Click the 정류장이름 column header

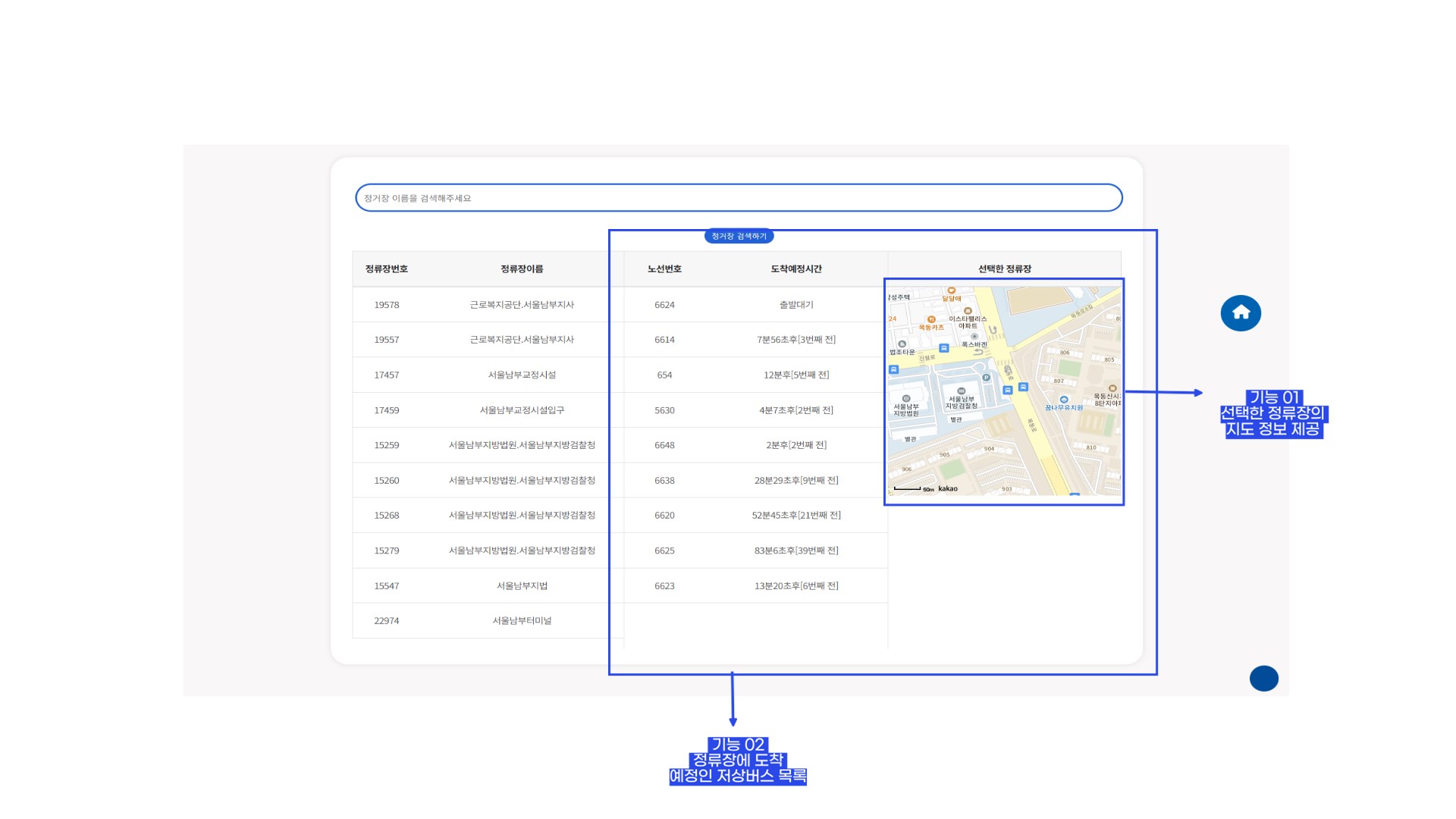(522, 269)
